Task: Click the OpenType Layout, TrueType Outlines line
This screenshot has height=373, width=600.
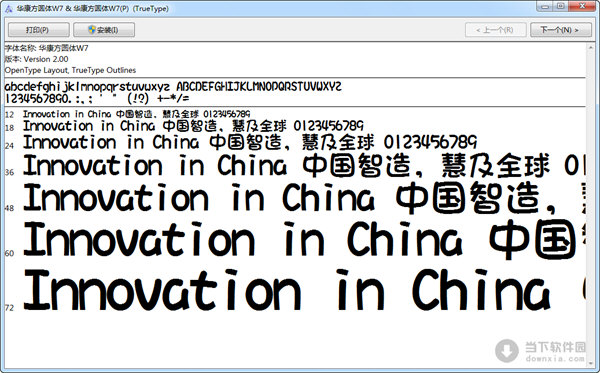Action: 70,70
